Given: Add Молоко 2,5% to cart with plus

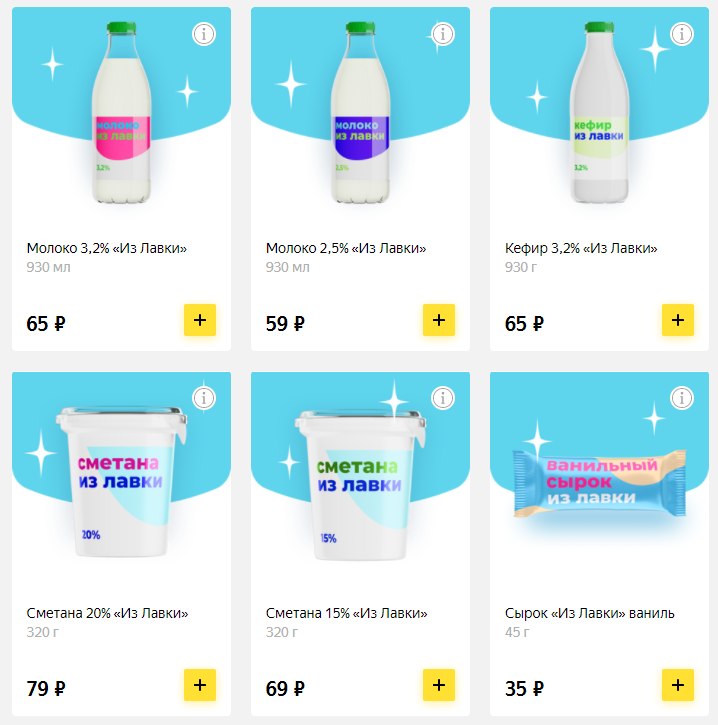Looking at the screenshot, I should click(439, 320).
